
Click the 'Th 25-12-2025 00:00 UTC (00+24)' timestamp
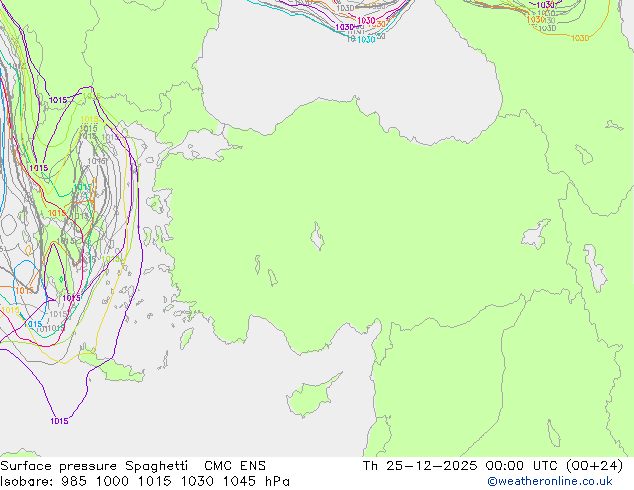tap(493, 466)
